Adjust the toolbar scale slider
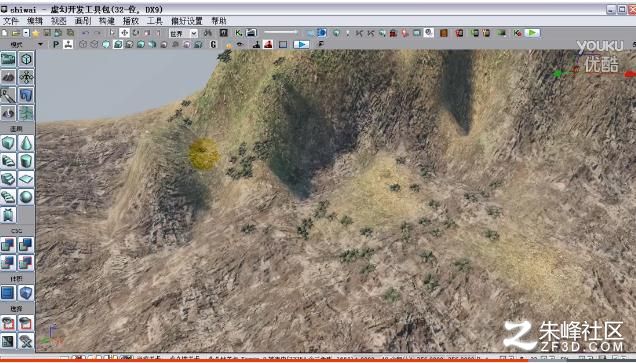 281,32
